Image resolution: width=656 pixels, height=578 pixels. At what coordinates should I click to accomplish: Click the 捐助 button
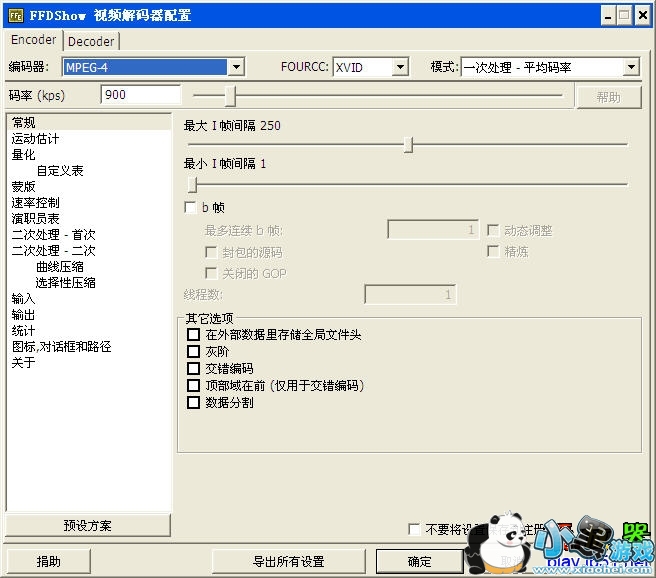[49, 561]
